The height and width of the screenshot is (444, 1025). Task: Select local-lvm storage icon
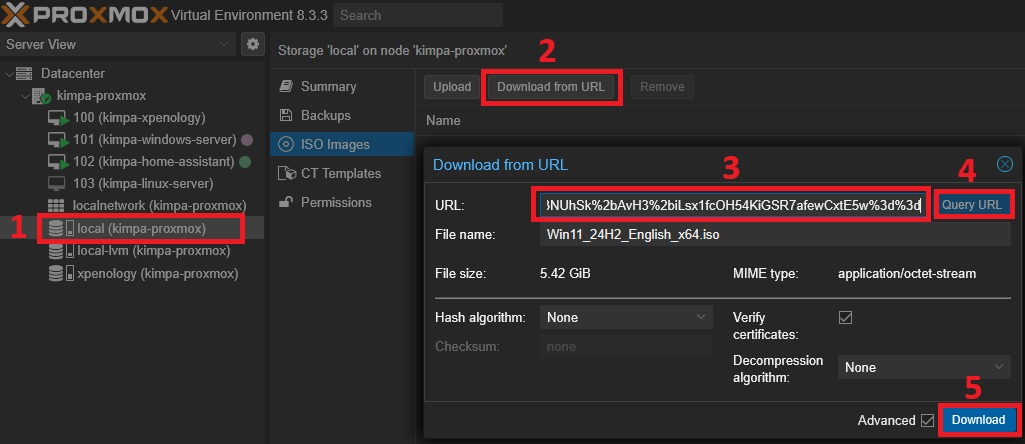pos(57,251)
